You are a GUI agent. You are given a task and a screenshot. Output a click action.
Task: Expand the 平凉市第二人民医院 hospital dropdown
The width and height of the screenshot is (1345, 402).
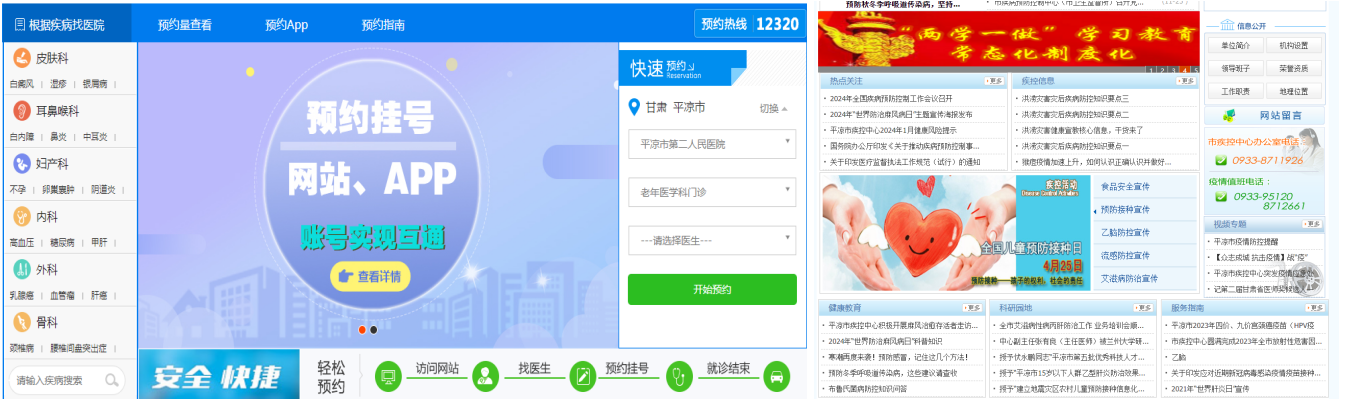click(712, 144)
